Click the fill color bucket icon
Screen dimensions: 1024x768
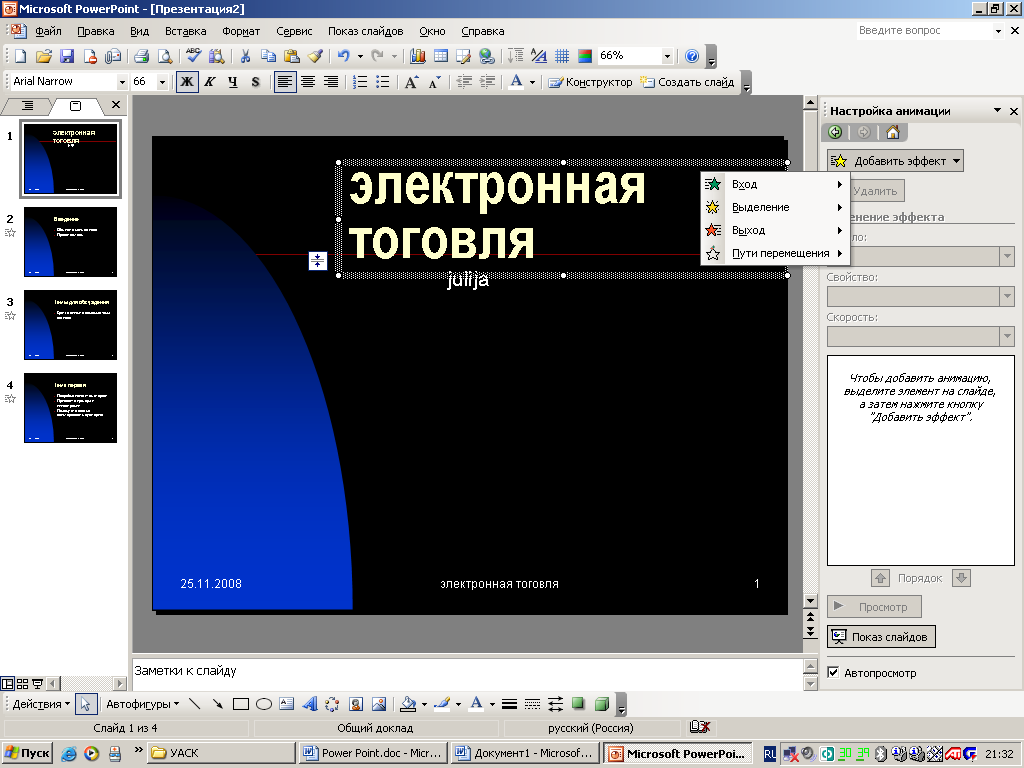408,704
